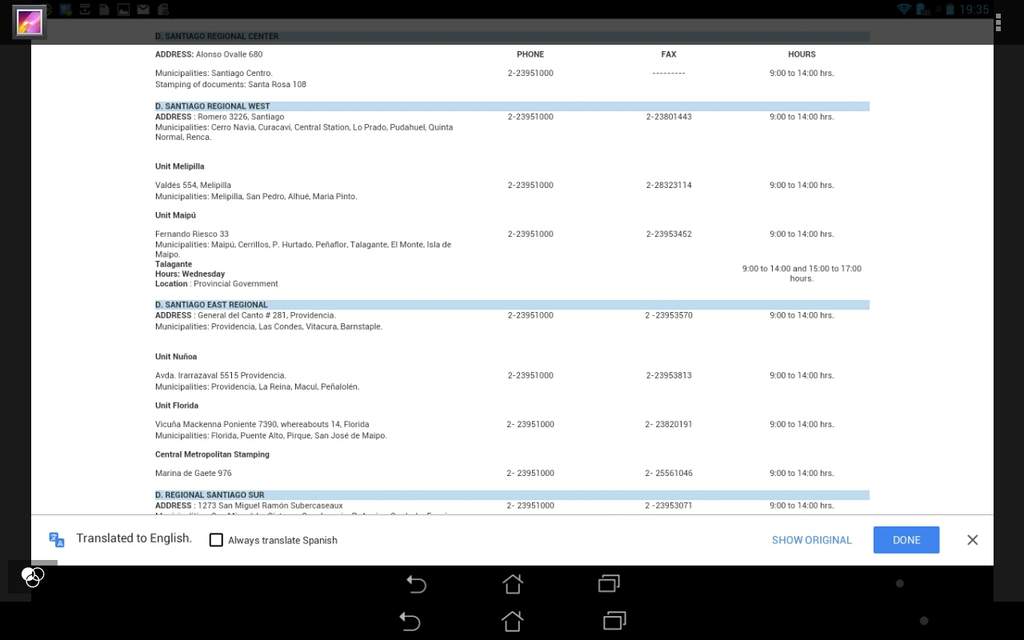Enable Always translate Spanish checkbox
The height and width of the screenshot is (640, 1024).
pyautogui.click(x=216, y=540)
